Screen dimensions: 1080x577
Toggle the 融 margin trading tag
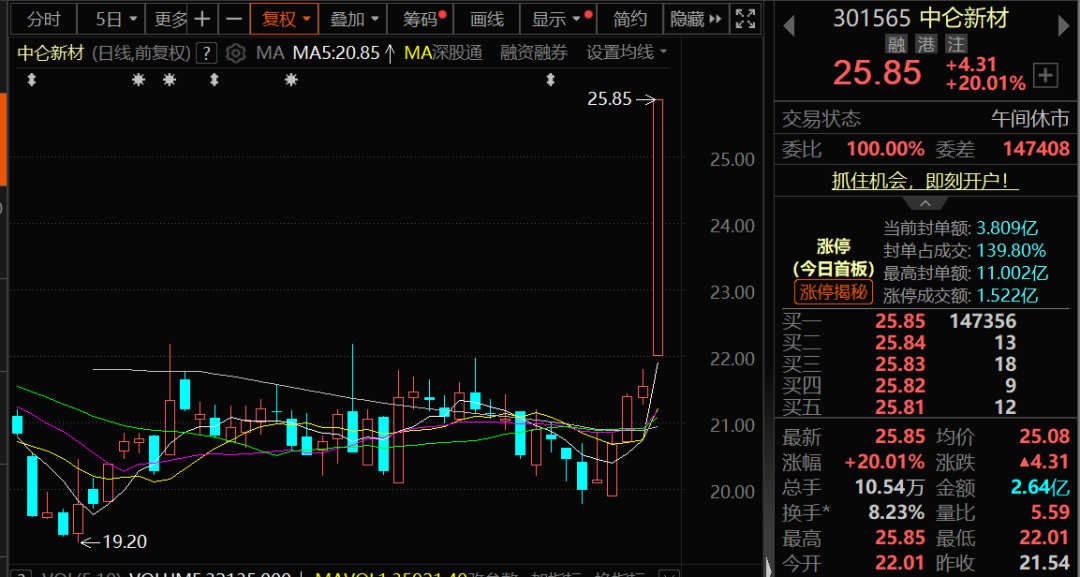896,45
